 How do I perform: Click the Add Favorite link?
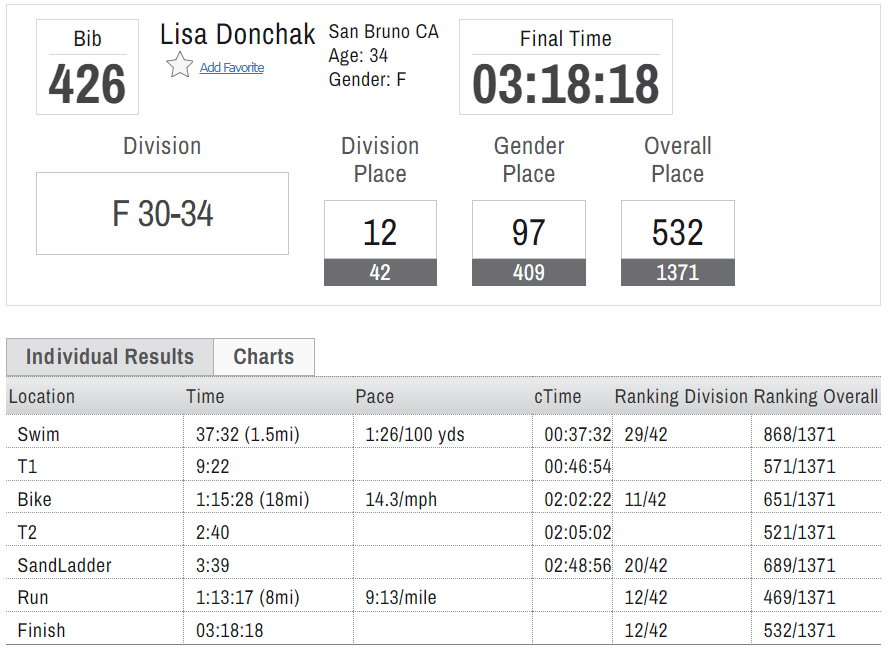(231, 68)
